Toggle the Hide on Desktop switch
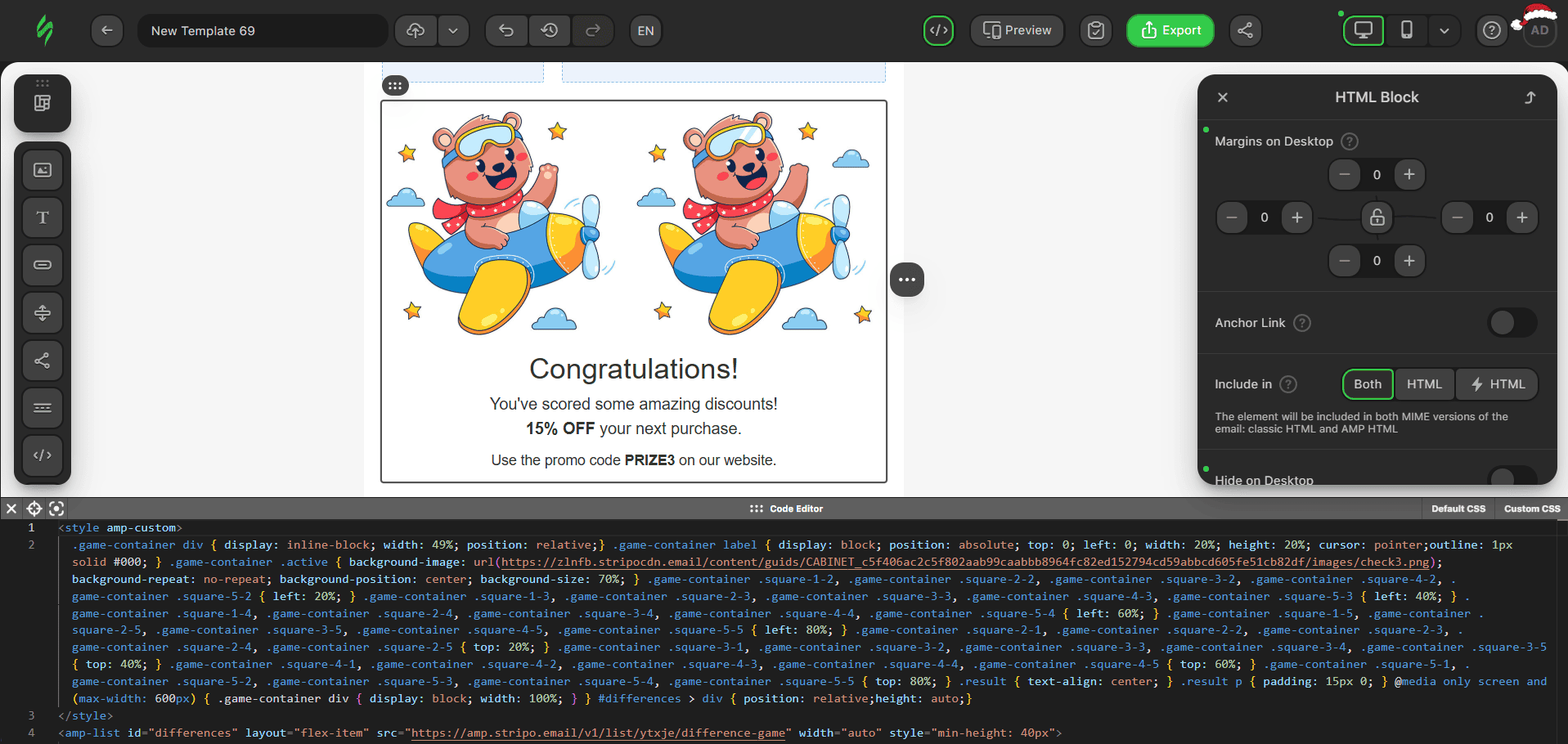The width and height of the screenshot is (1568, 744). click(x=1512, y=477)
